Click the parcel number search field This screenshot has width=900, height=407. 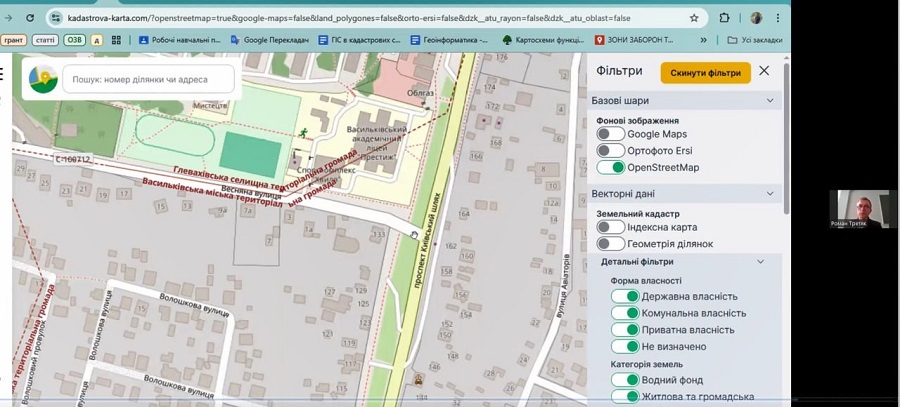(148, 79)
